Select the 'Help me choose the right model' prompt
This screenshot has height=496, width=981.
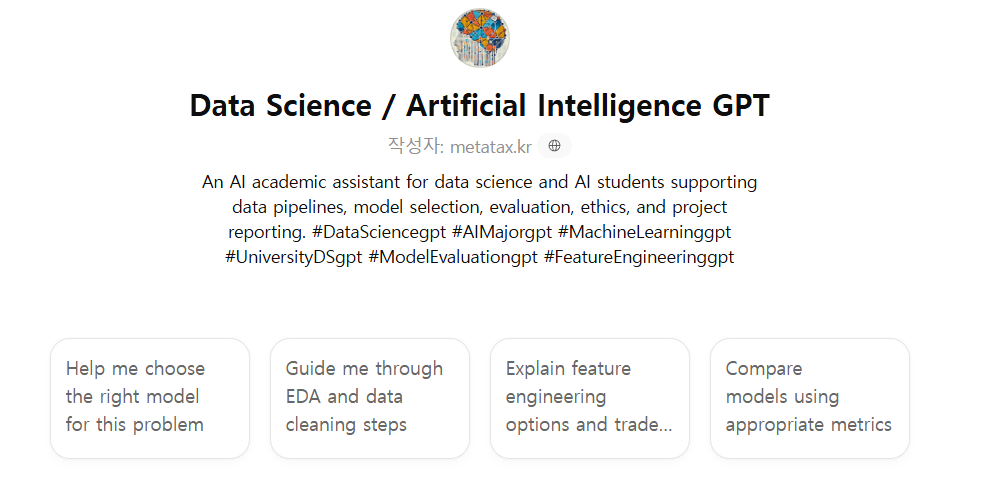pos(150,397)
